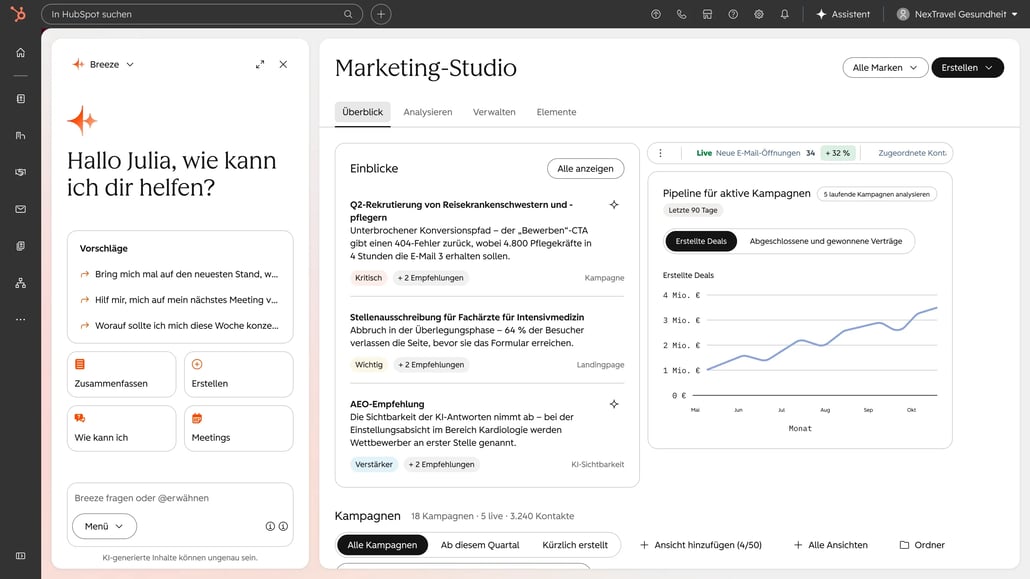Open the marketplace store icon
Image resolution: width=1030 pixels, height=579 pixels.
[707, 14]
